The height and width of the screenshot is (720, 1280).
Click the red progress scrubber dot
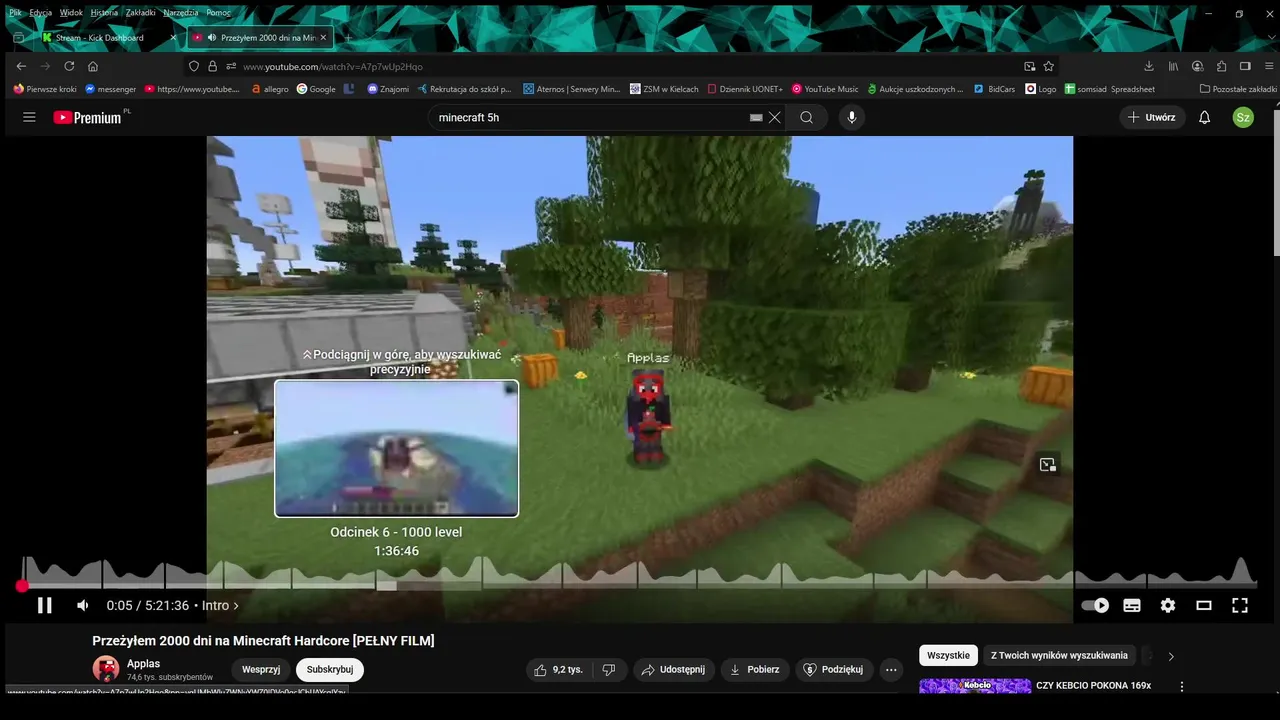pyautogui.click(x=22, y=586)
